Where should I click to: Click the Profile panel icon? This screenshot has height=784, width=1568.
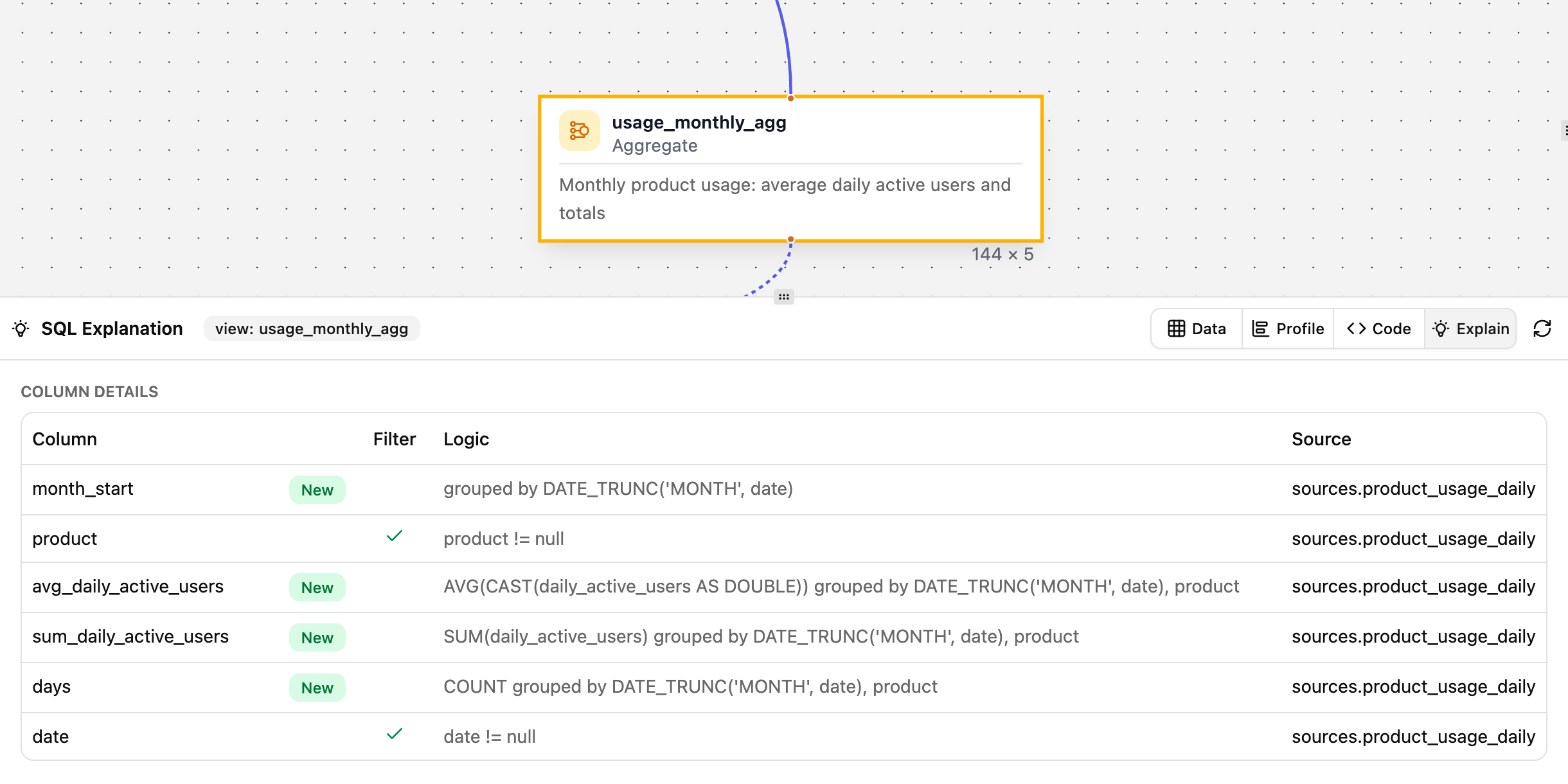(1260, 328)
